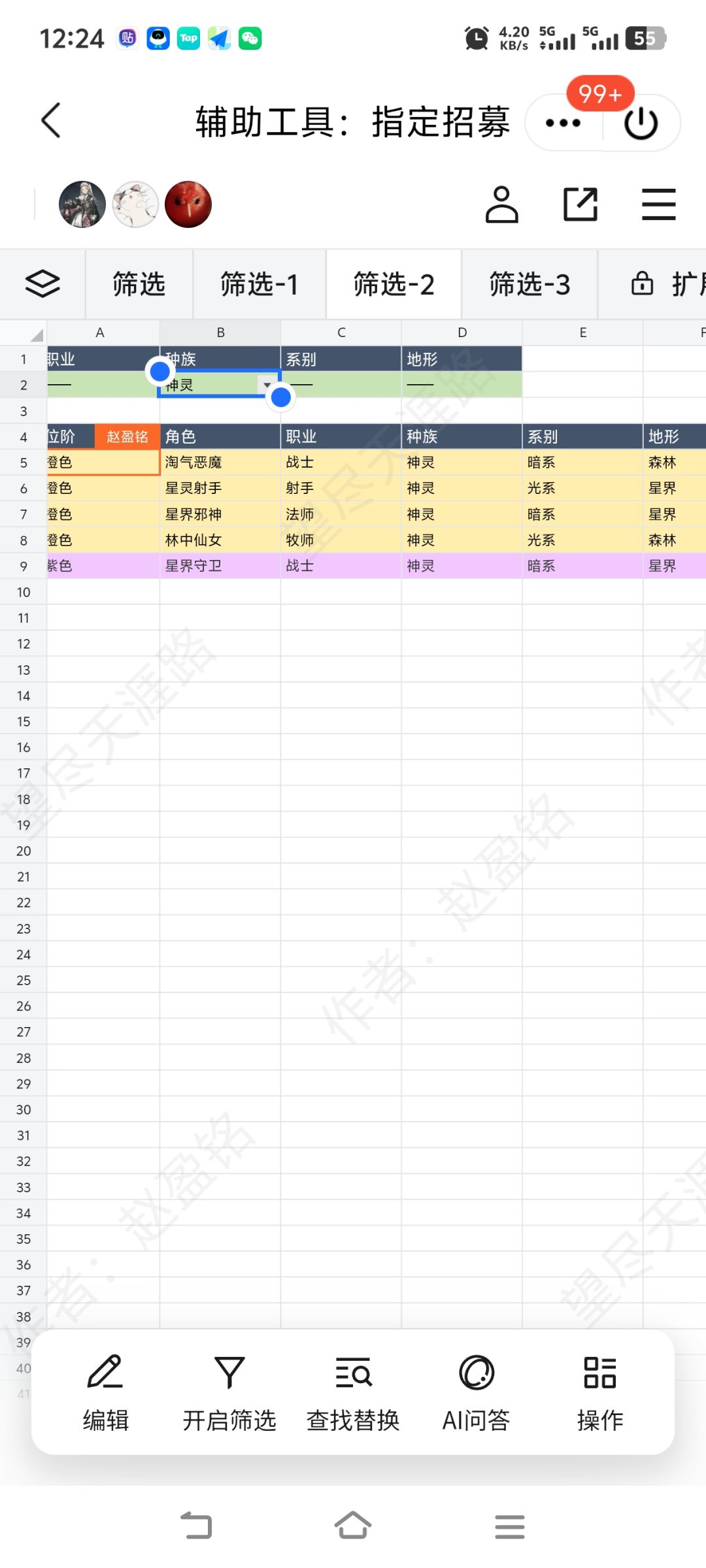Tap the 射手 cell in row 6
The height and width of the screenshot is (1568, 706).
[341, 488]
